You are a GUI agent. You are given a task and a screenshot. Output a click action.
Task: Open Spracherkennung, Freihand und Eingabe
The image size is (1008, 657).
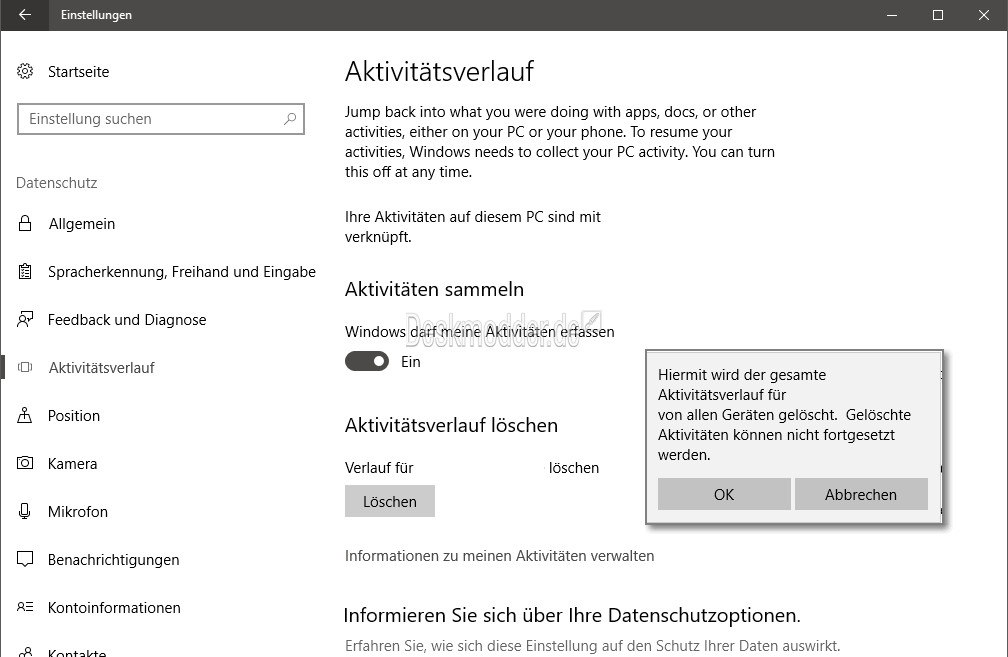tap(182, 272)
